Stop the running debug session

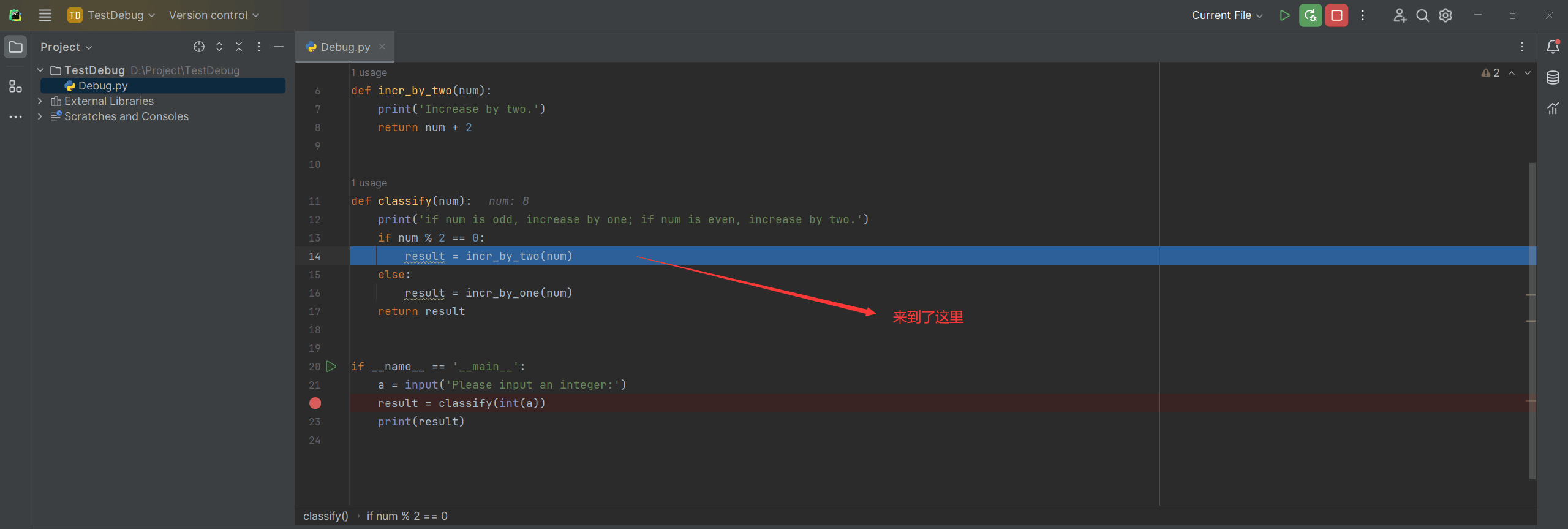(x=1336, y=15)
